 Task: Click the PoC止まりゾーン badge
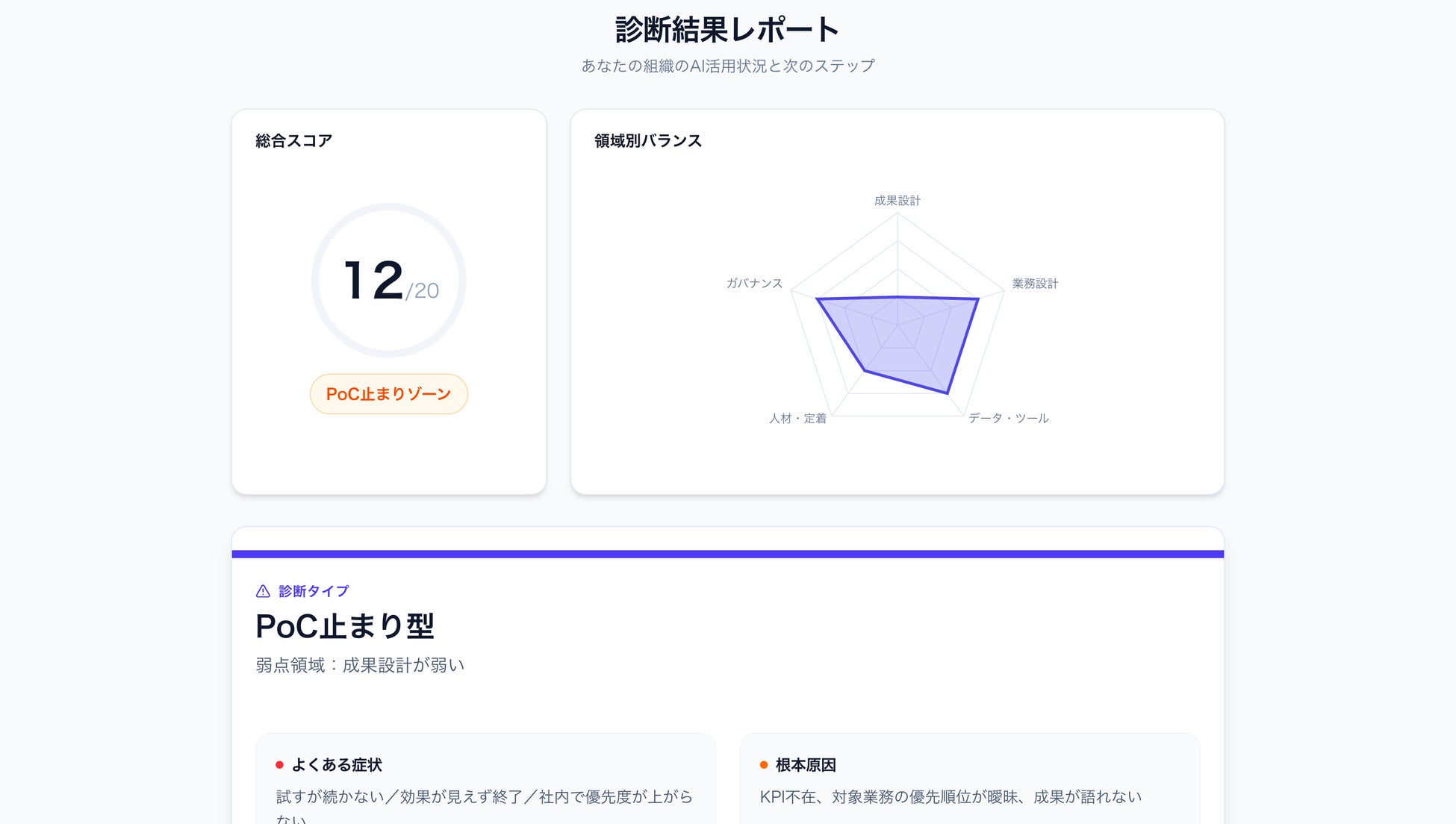pos(388,394)
